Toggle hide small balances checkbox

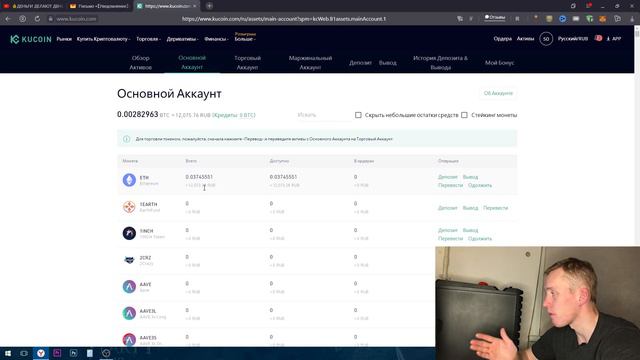(358, 115)
